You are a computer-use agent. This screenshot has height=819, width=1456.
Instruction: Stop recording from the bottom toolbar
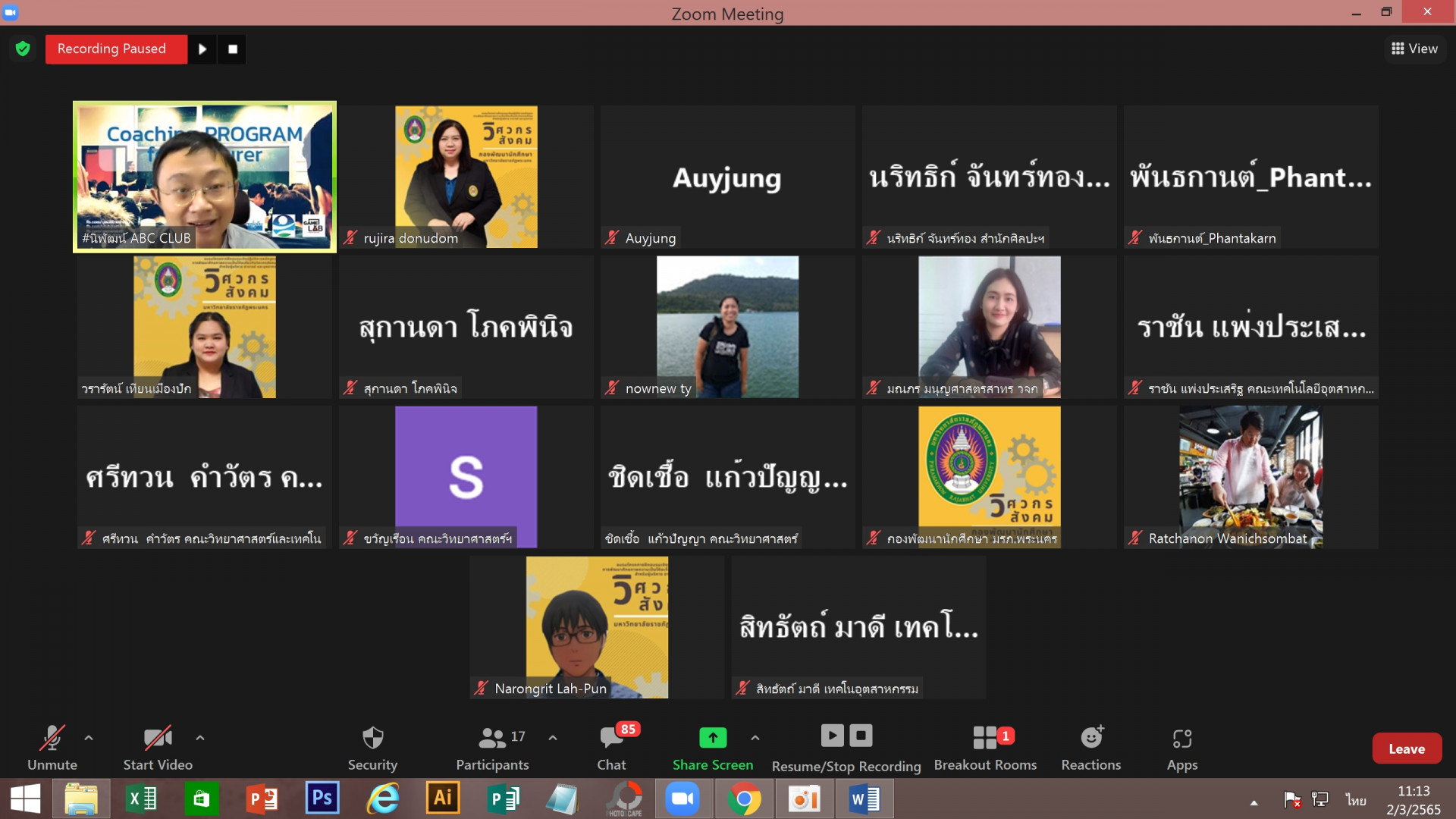tap(861, 735)
